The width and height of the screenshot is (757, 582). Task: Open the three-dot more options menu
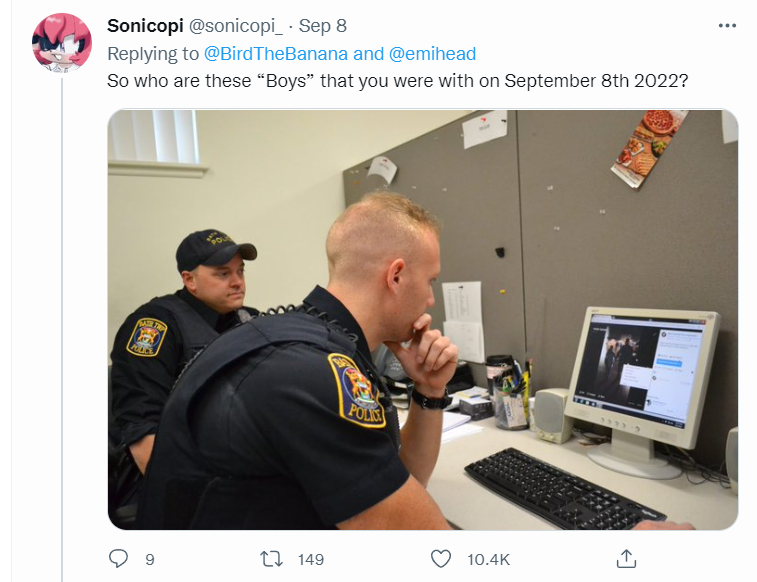(x=727, y=26)
